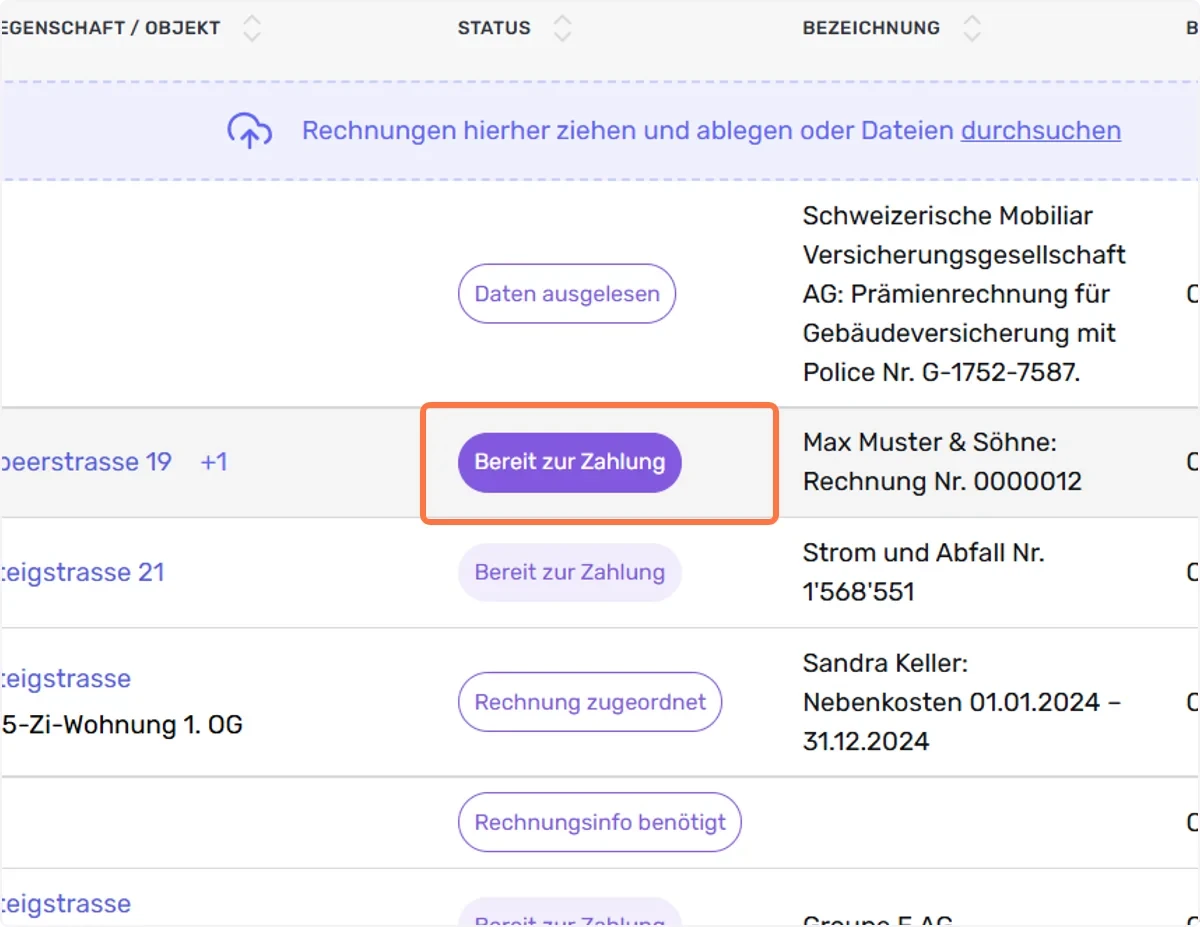Open the property link ending in 'beerstrasse 19'
Screen dimensions: 1200x927
(86, 462)
